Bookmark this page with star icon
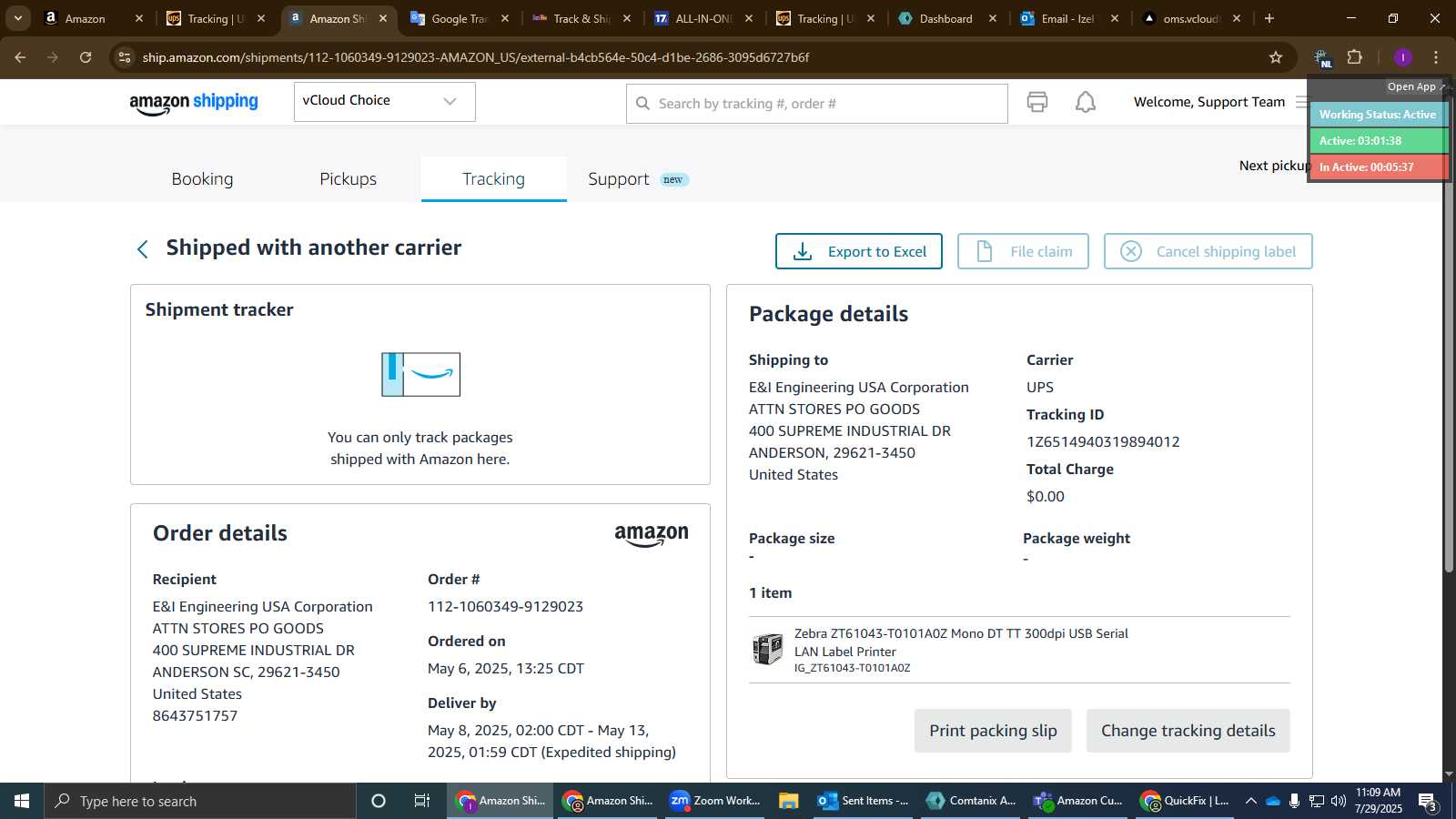 click(x=1276, y=57)
